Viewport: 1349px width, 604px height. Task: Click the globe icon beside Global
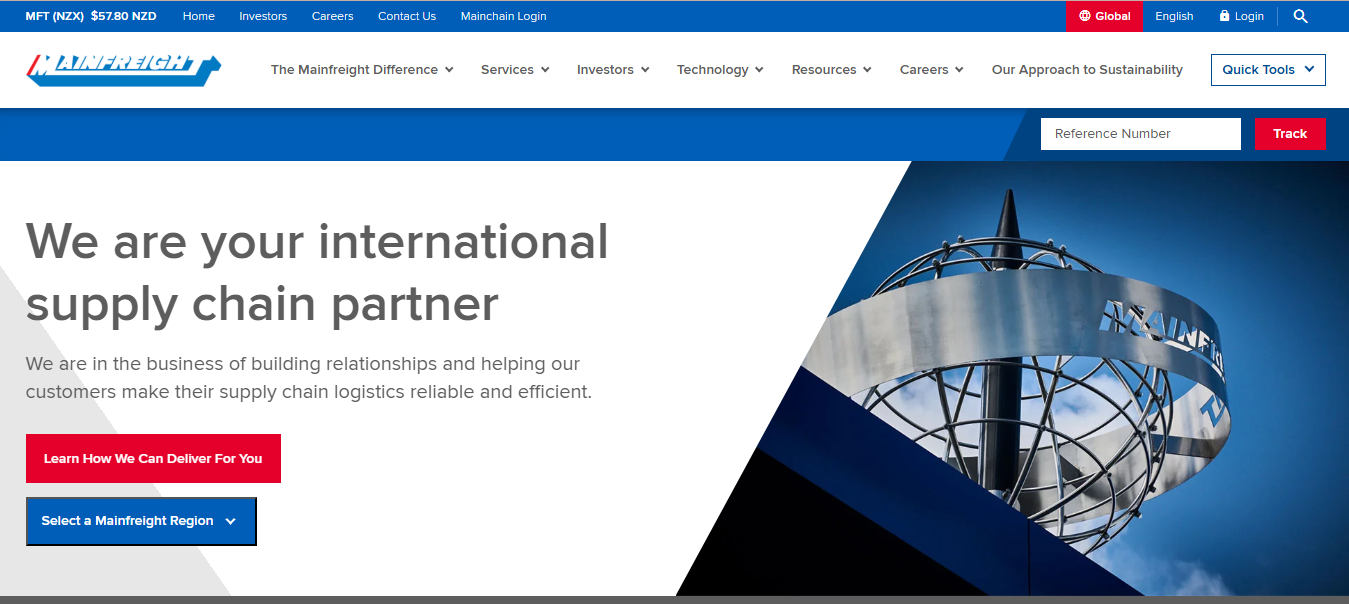click(1085, 16)
